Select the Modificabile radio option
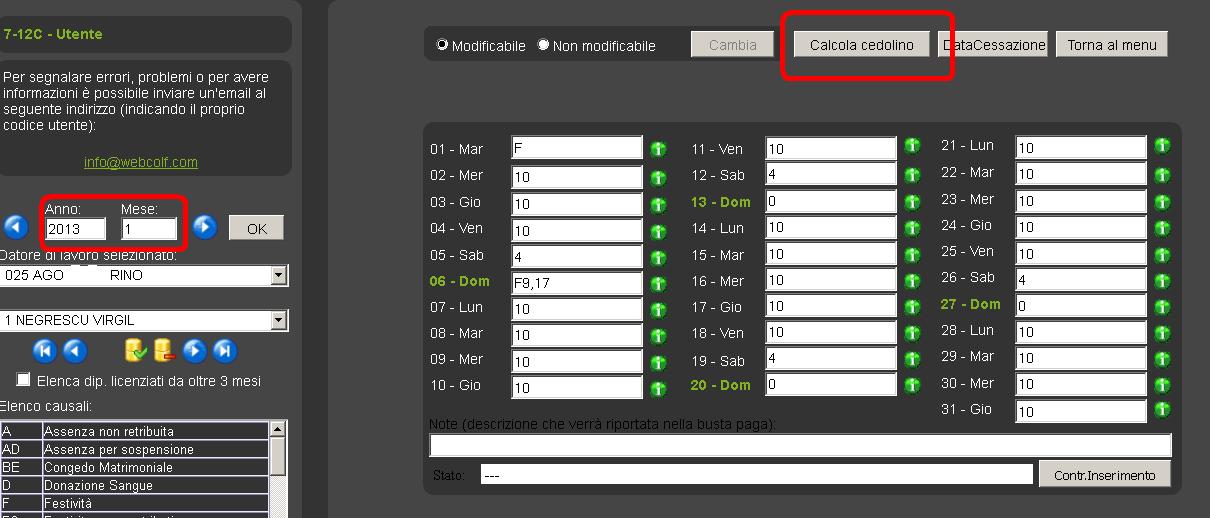Viewport: 1210px width, 518px height. pyautogui.click(x=443, y=45)
